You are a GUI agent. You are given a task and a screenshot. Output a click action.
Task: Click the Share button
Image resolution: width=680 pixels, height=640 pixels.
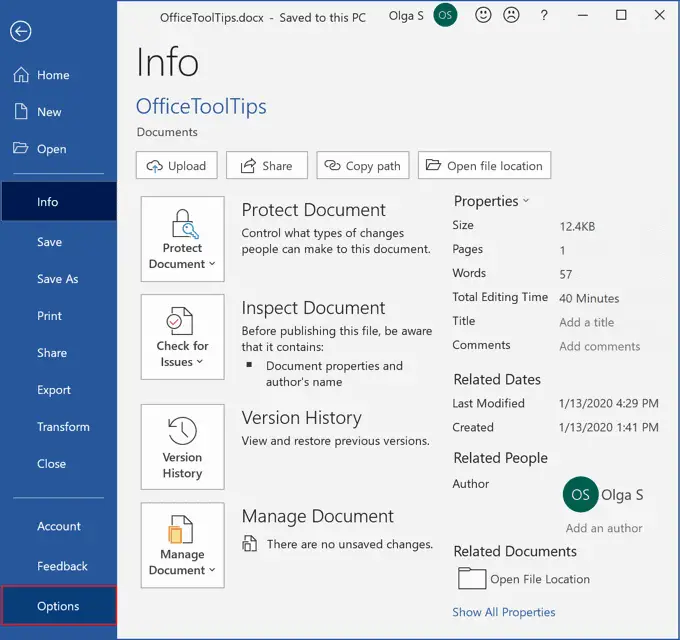coord(267,165)
